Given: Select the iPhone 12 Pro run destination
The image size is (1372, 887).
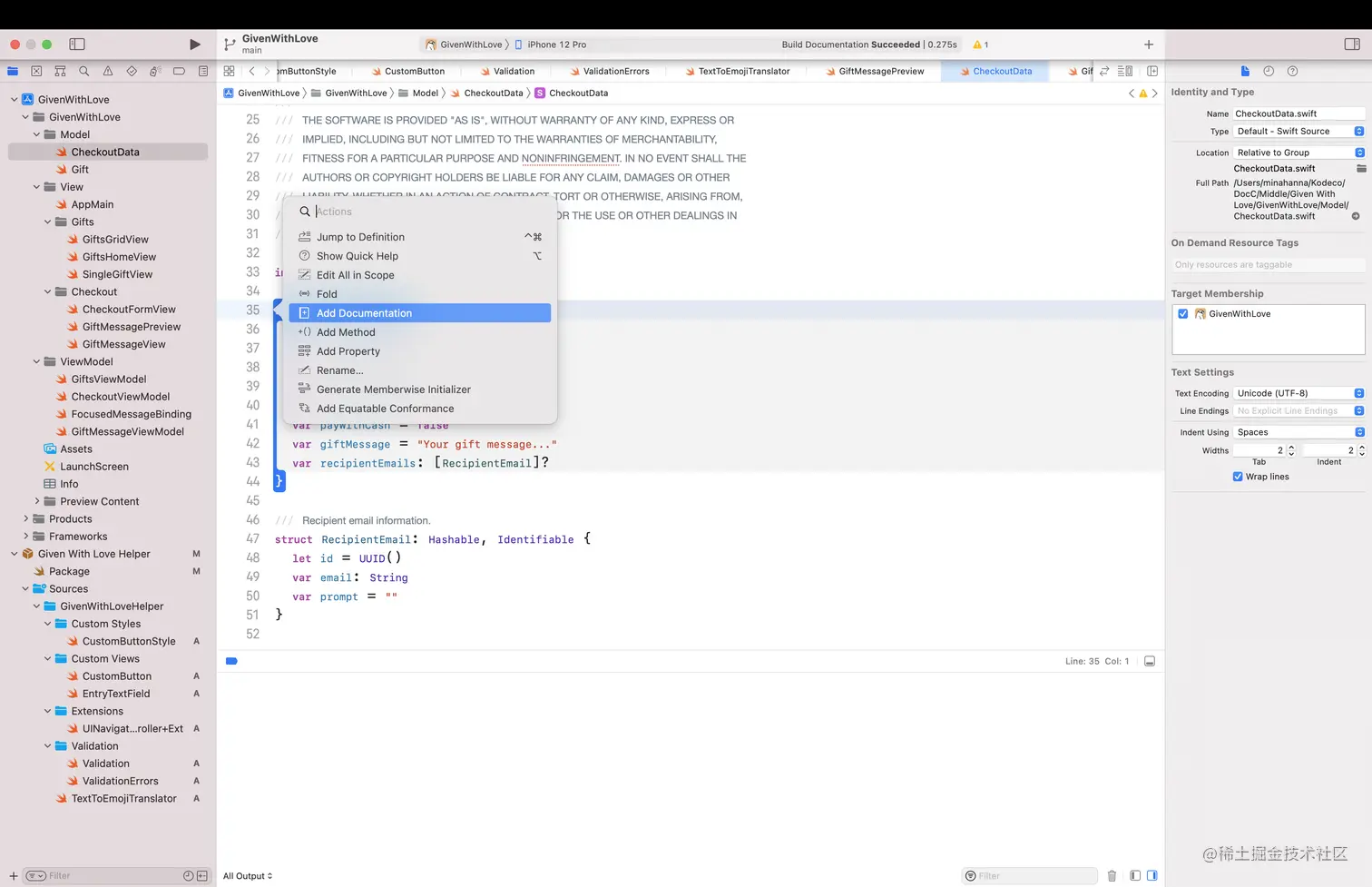Looking at the screenshot, I should (x=551, y=44).
